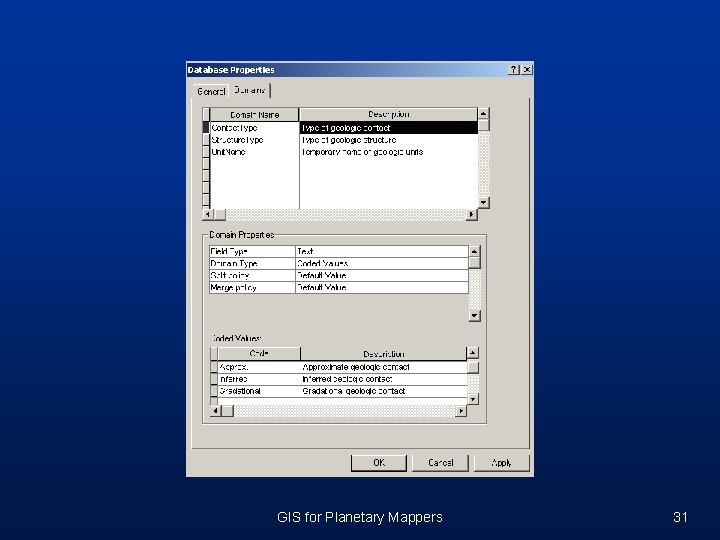Screen dimensions: 720x540
Task: Click row selector beside Approx. code
Action: tap(214, 367)
